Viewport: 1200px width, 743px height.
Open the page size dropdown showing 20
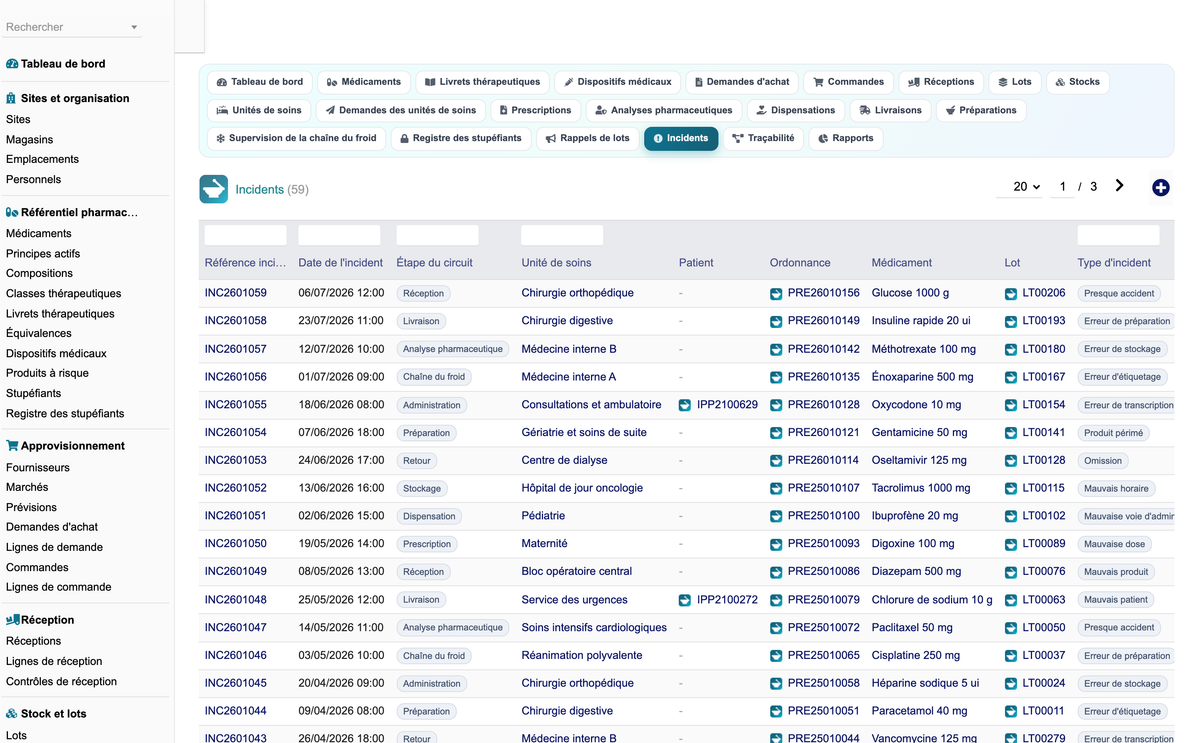[x=1022, y=186]
